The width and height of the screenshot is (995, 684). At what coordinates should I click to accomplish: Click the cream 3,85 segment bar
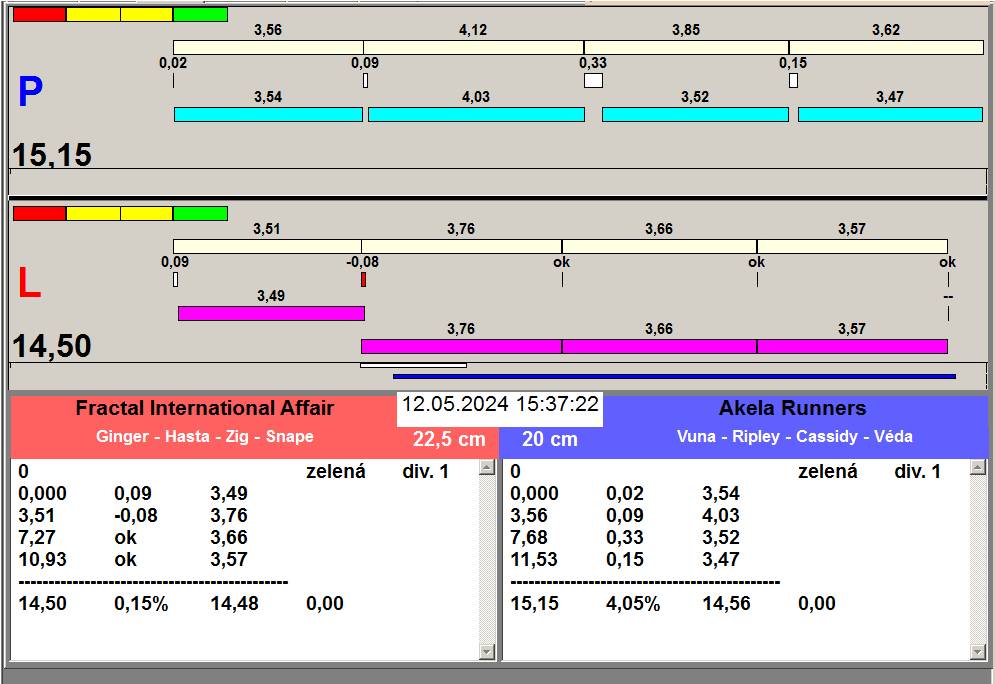tap(687, 48)
